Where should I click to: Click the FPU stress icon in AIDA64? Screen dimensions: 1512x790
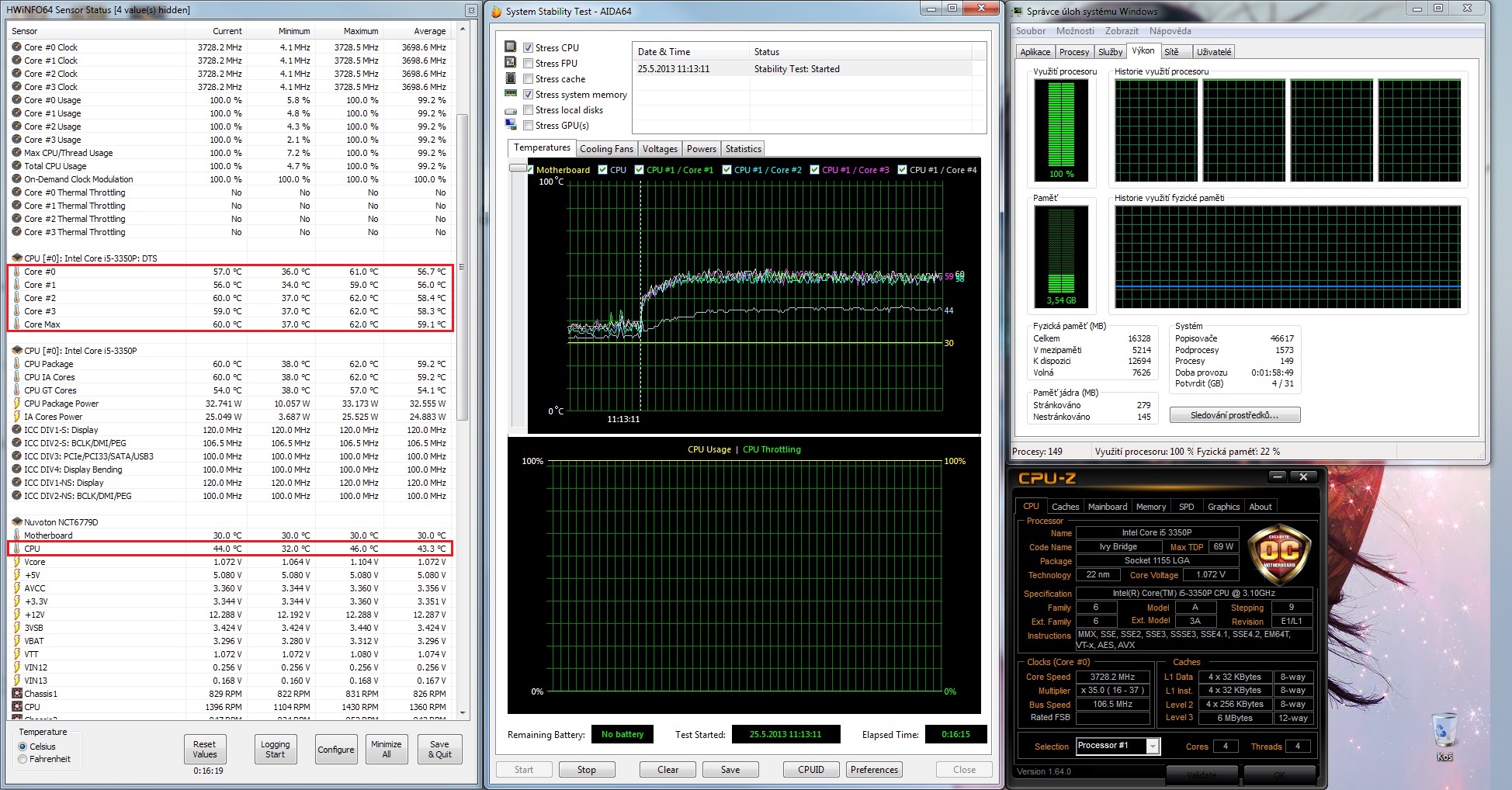coord(510,62)
